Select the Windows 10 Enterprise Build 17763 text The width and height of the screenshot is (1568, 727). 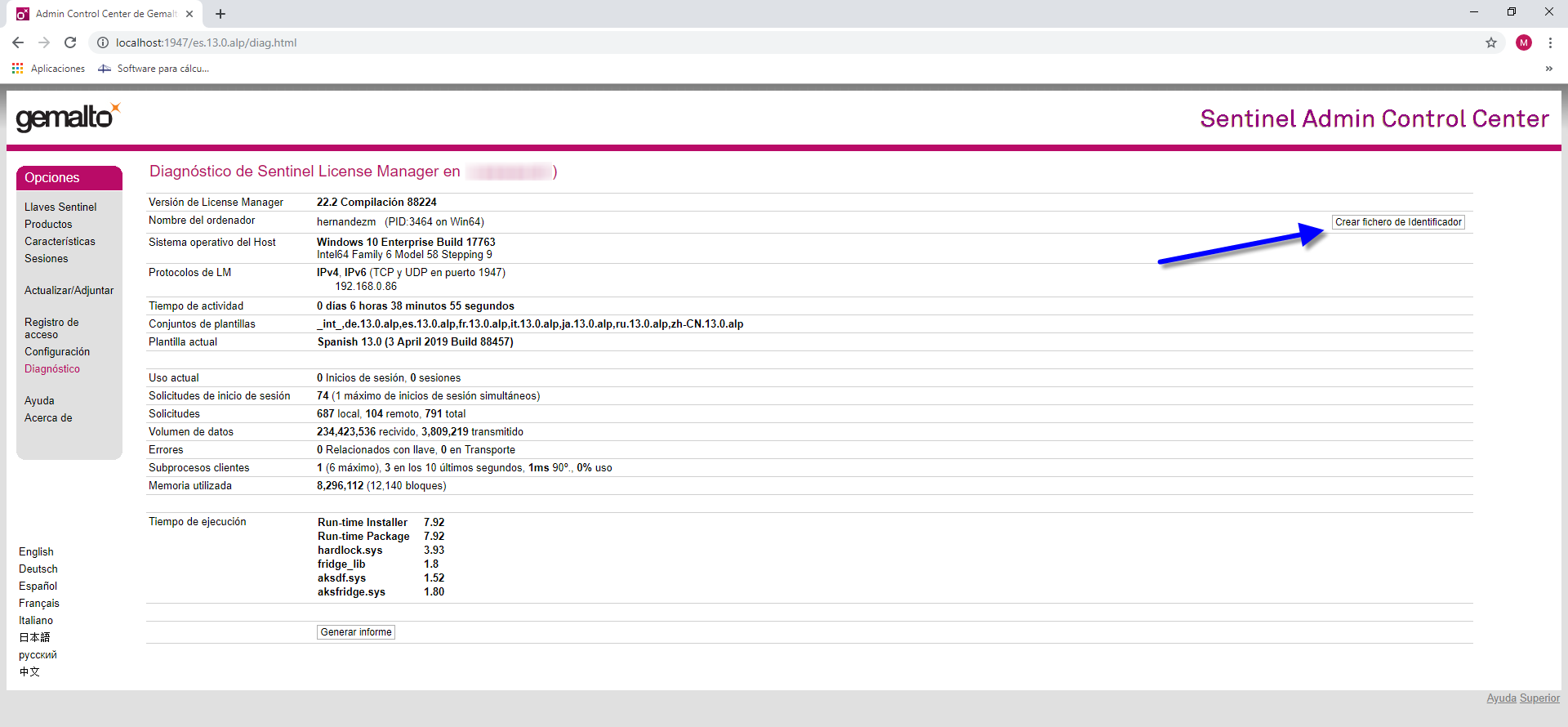pyautogui.click(x=406, y=243)
